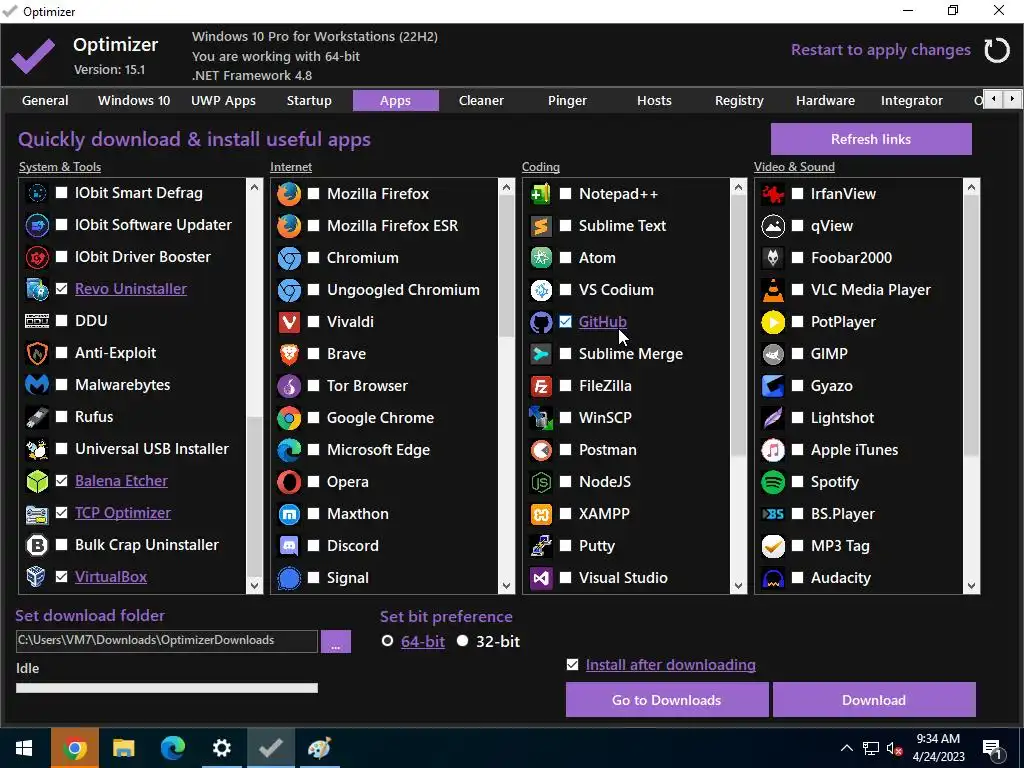The image size is (1024, 768).
Task: Open the UWP Apps tab
Action: tap(223, 101)
